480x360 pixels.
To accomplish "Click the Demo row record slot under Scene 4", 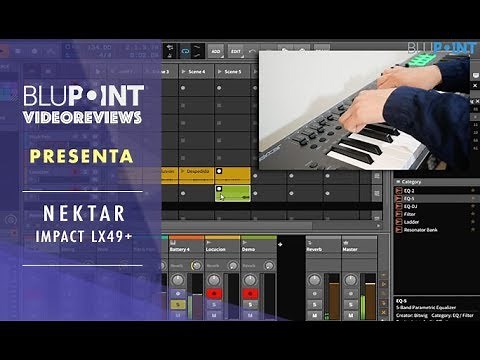I will point(183,193).
